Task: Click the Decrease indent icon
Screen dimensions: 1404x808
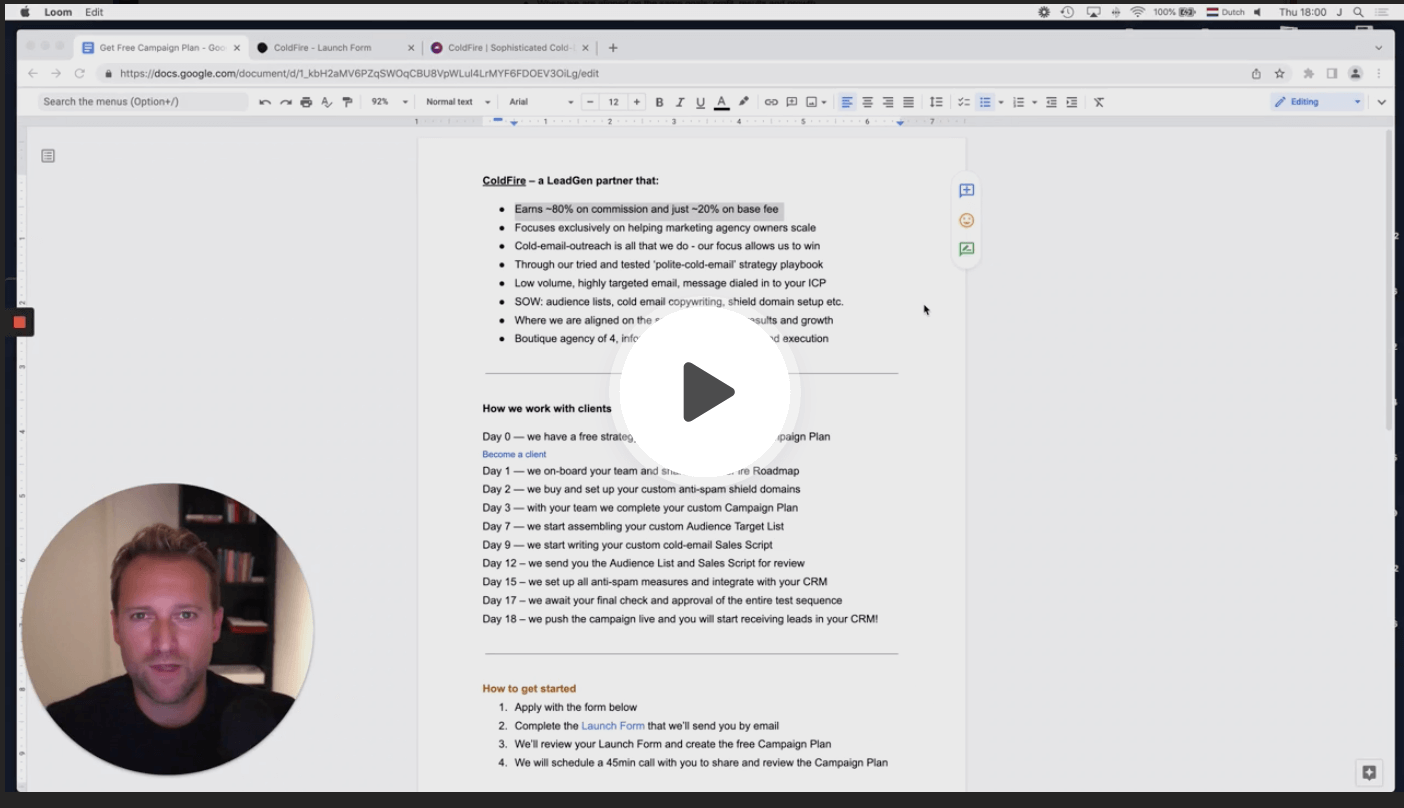Action: (x=1051, y=102)
